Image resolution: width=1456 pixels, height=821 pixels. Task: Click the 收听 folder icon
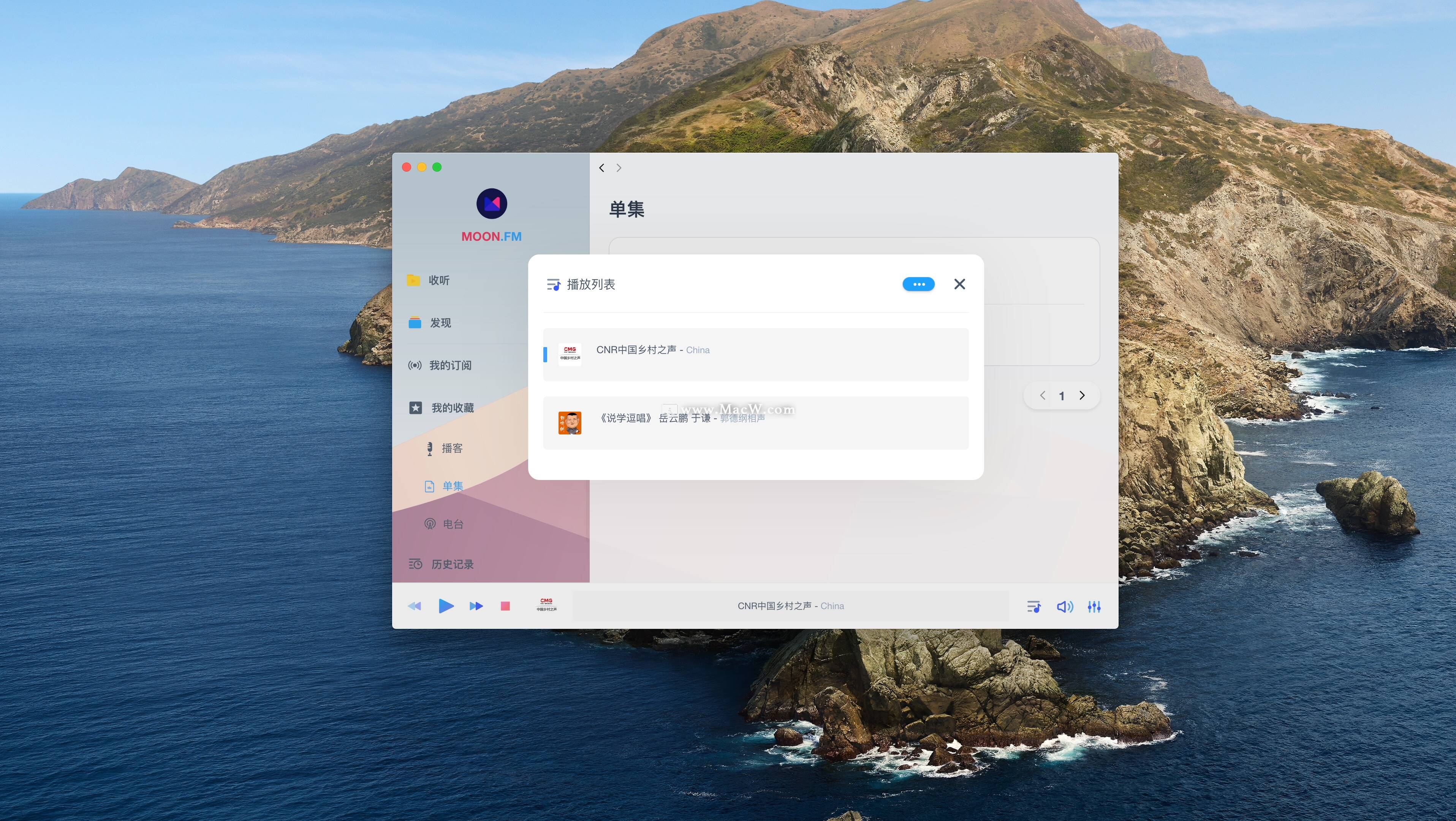coord(413,280)
